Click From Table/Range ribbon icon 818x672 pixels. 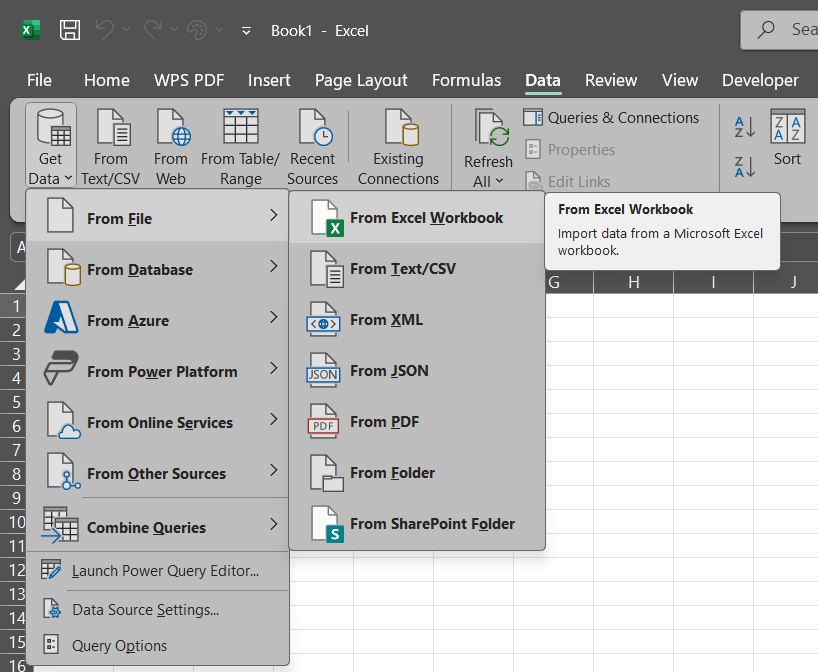(x=240, y=147)
